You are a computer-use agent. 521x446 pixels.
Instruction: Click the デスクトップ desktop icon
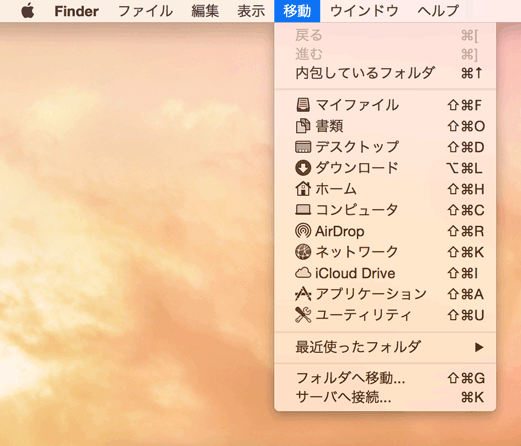pyautogui.click(x=303, y=147)
